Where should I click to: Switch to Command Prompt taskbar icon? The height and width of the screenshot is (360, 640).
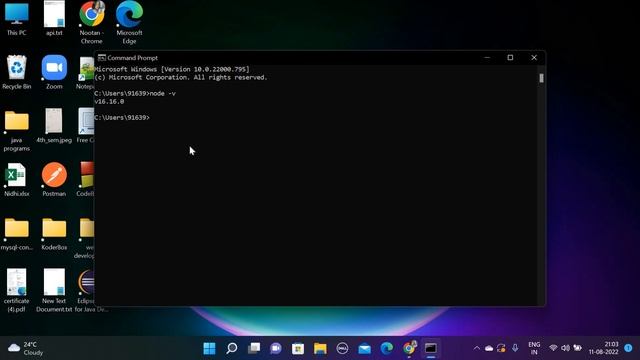pos(431,348)
